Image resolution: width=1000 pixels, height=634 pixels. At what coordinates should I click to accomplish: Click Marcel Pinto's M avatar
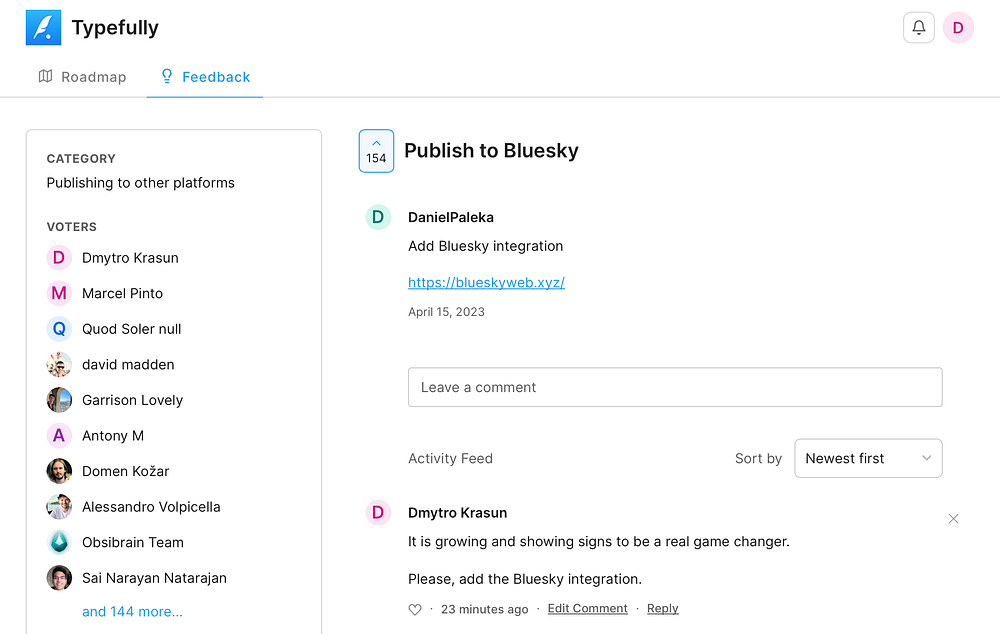click(59, 293)
